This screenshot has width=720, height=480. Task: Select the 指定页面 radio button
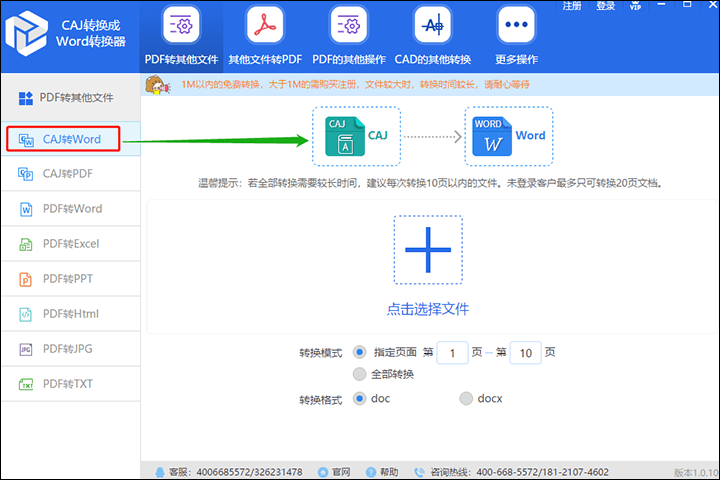point(360,352)
